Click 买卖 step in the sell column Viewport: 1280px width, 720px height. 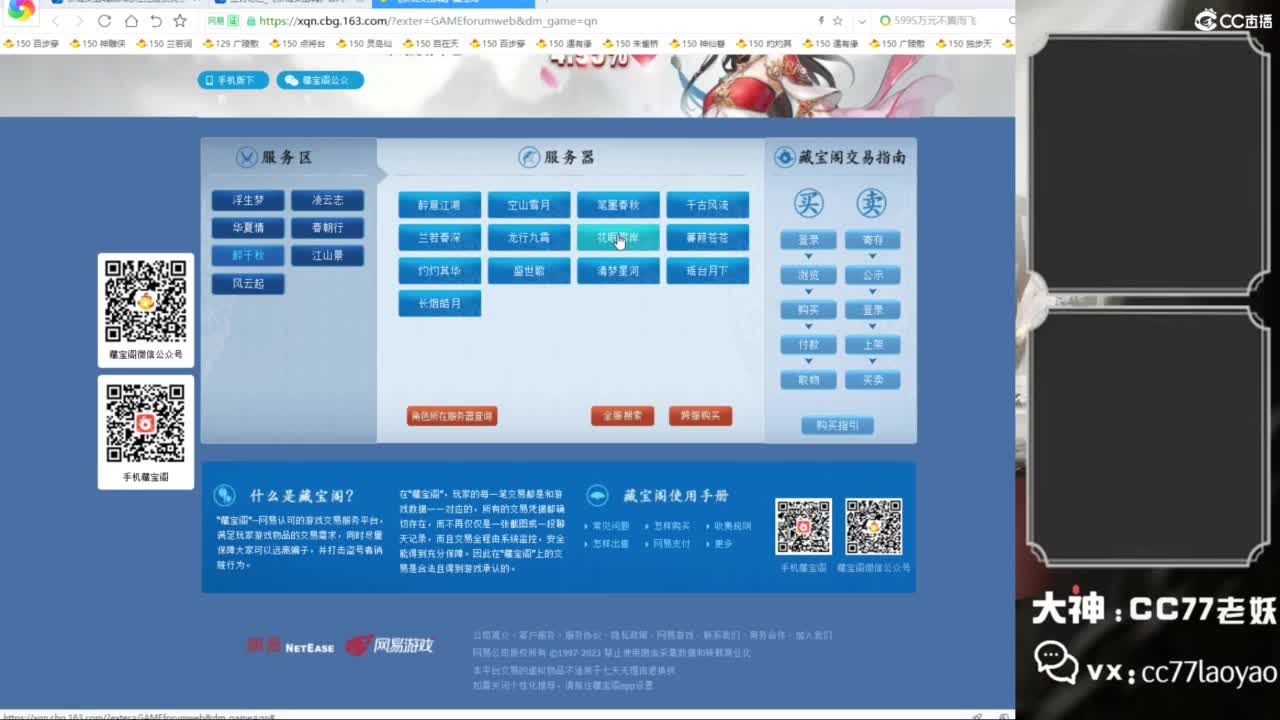coord(873,380)
